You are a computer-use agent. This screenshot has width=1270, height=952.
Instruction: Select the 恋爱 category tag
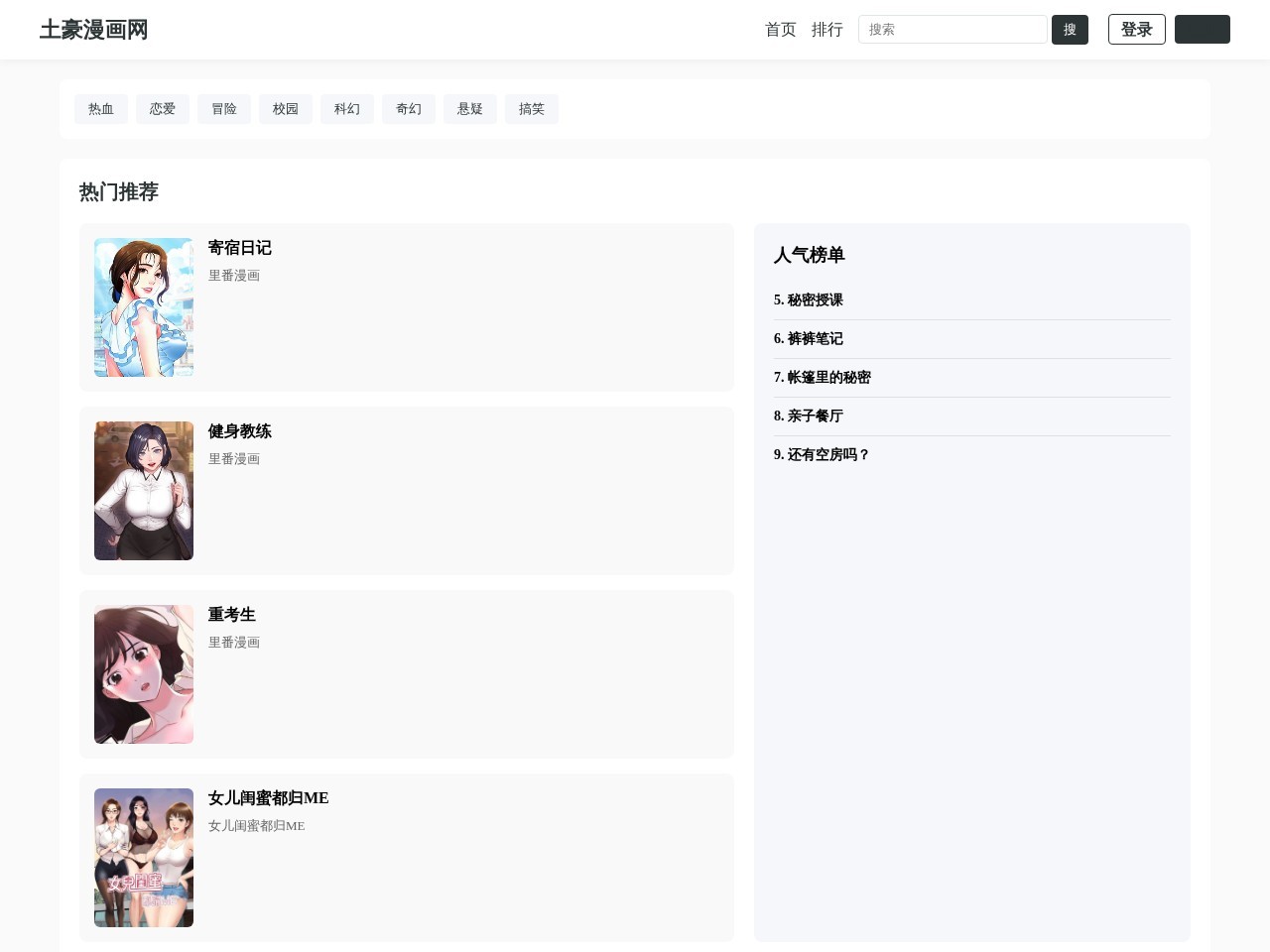pos(163,109)
